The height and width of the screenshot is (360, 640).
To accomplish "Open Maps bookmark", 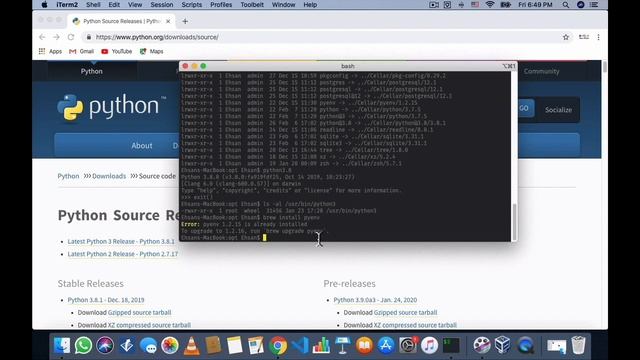I will [151, 51].
